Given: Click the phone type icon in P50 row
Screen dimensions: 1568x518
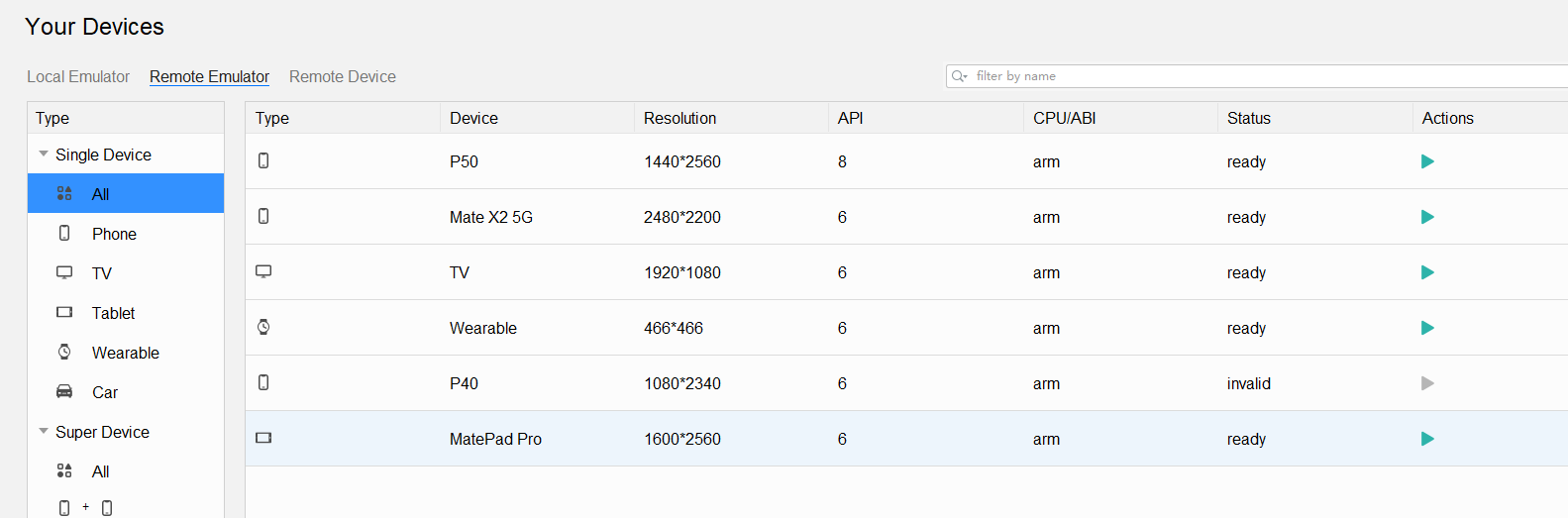Looking at the screenshot, I should coord(263,160).
